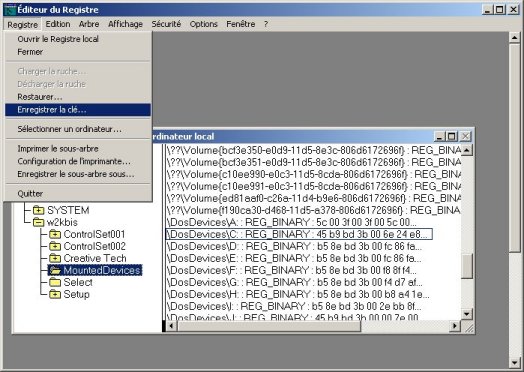The image size is (524, 372).
Task: Select the \DosDevices\E: value
Action: 294,258
